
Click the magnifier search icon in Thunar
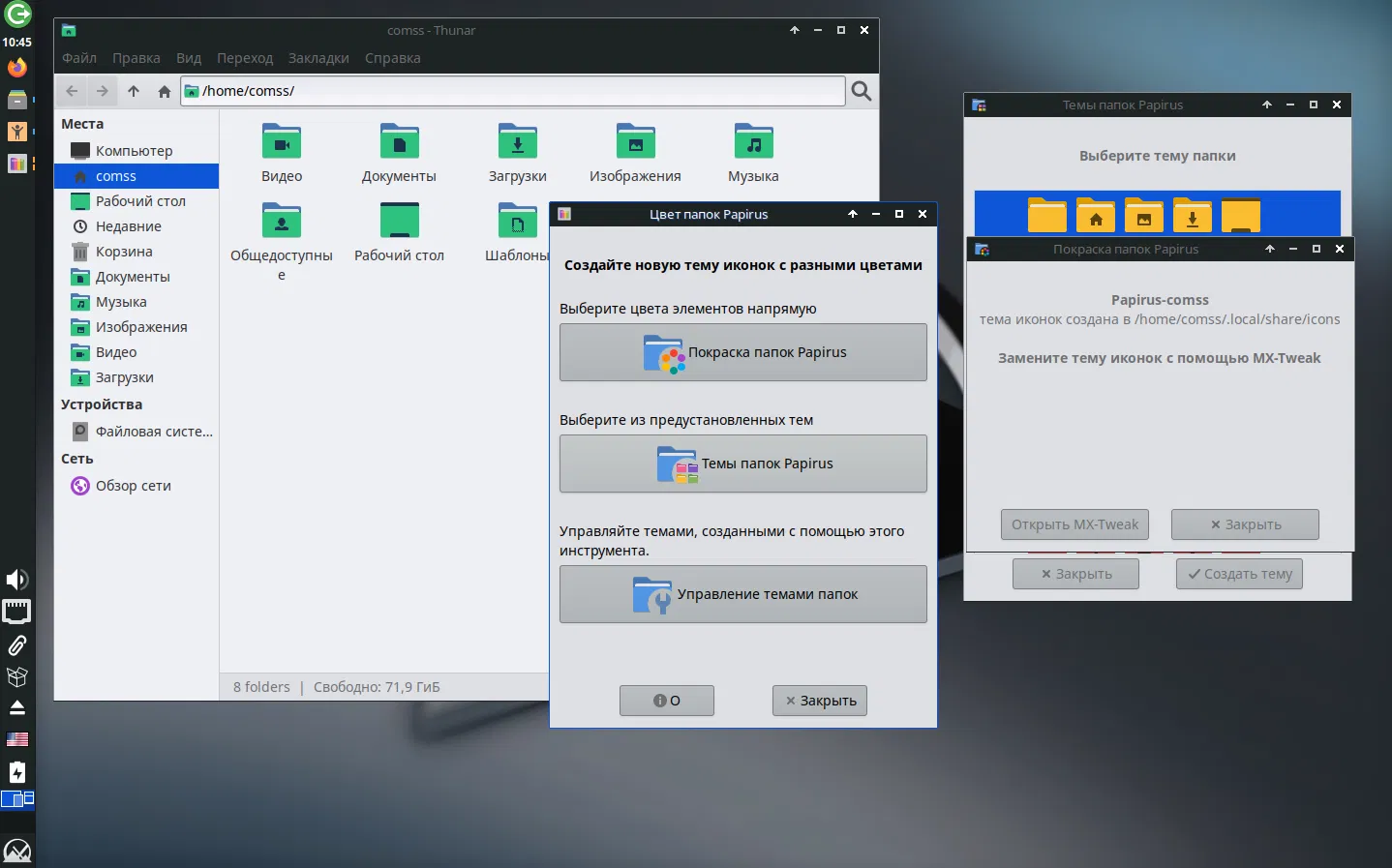click(861, 91)
